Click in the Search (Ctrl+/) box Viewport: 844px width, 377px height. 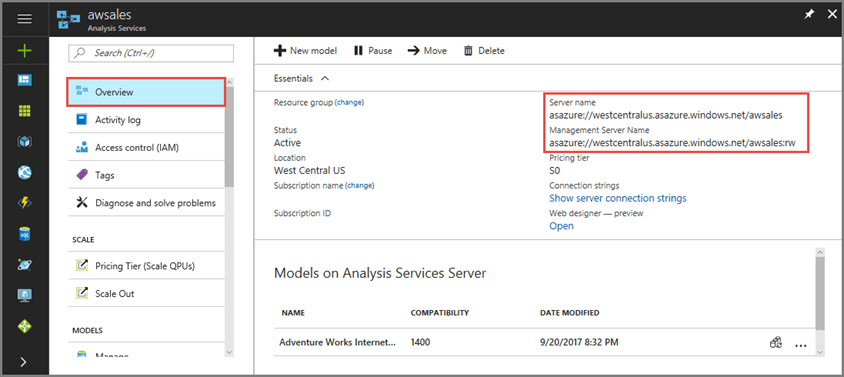pos(151,53)
